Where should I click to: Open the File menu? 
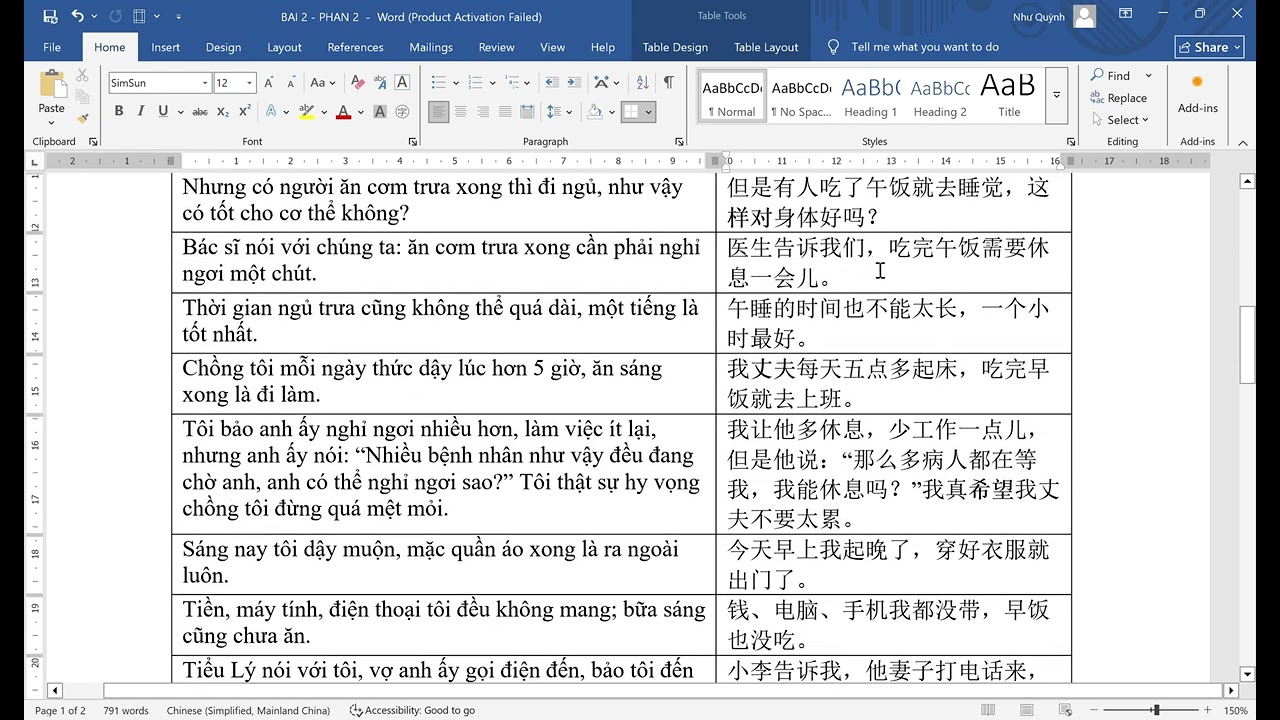(x=52, y=47)
